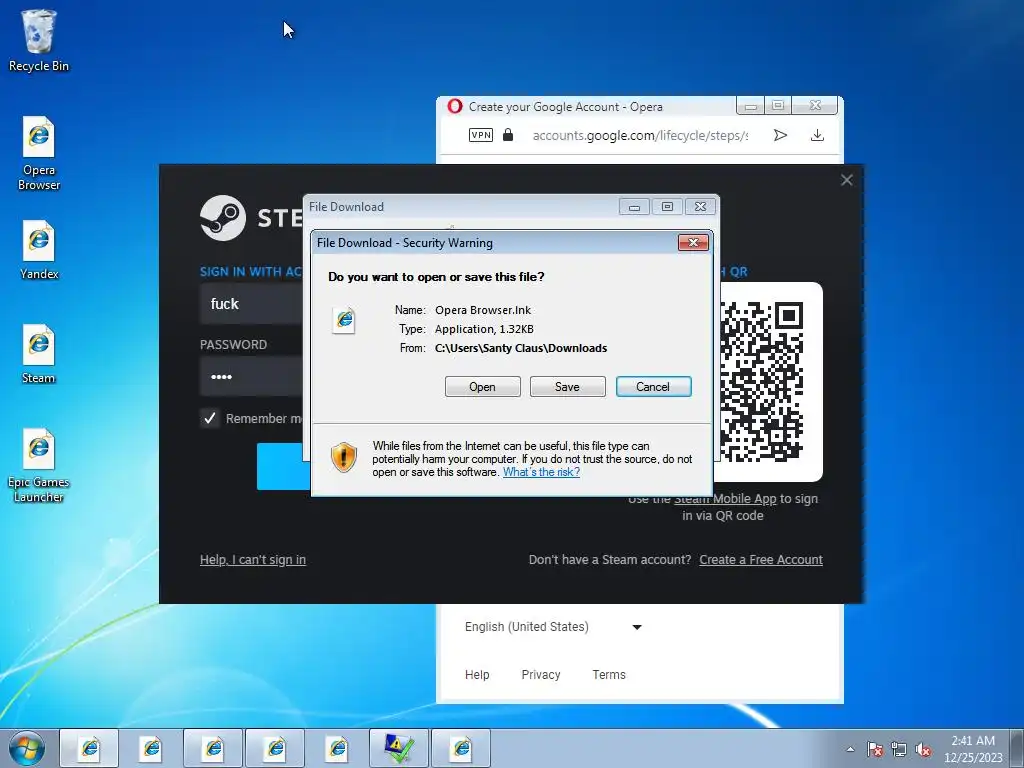Click the Show desktop strip at taskbar end
Viewport: 1024px width, 768px height.
coord(1017,748)
